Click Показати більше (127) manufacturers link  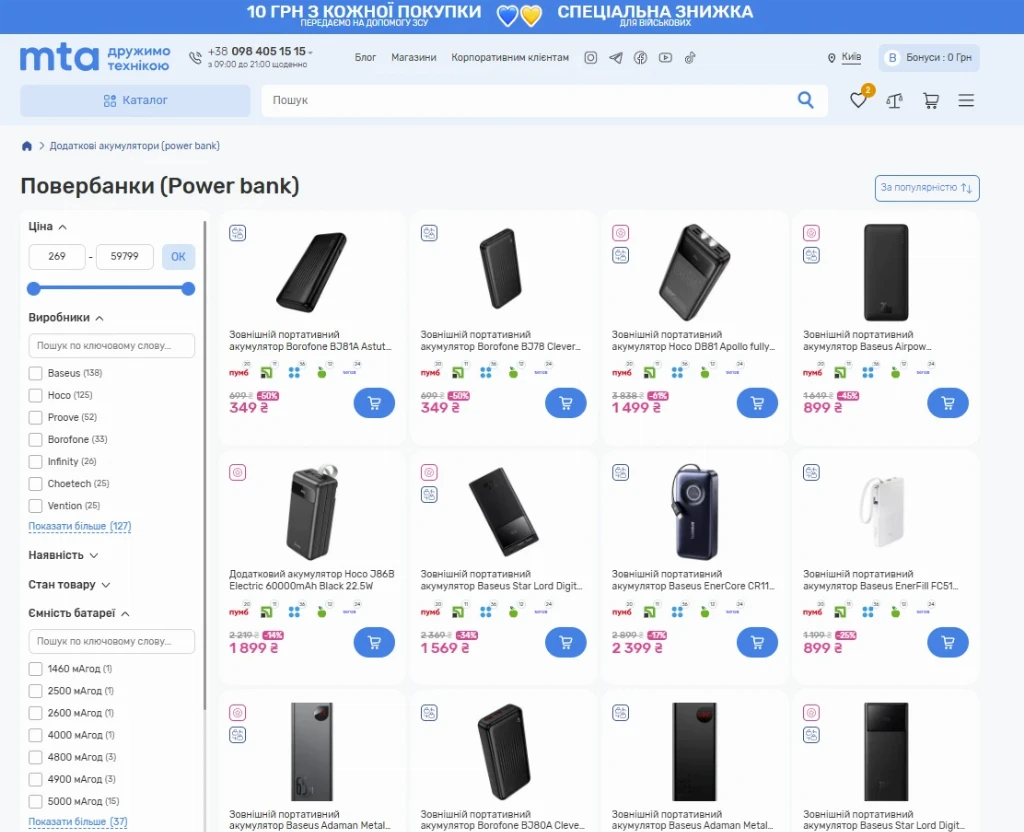tap(80, 526)
